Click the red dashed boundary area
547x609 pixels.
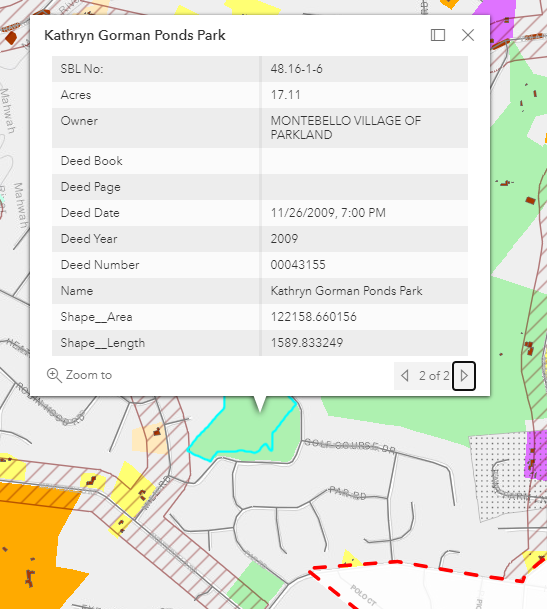pos(427,586)
